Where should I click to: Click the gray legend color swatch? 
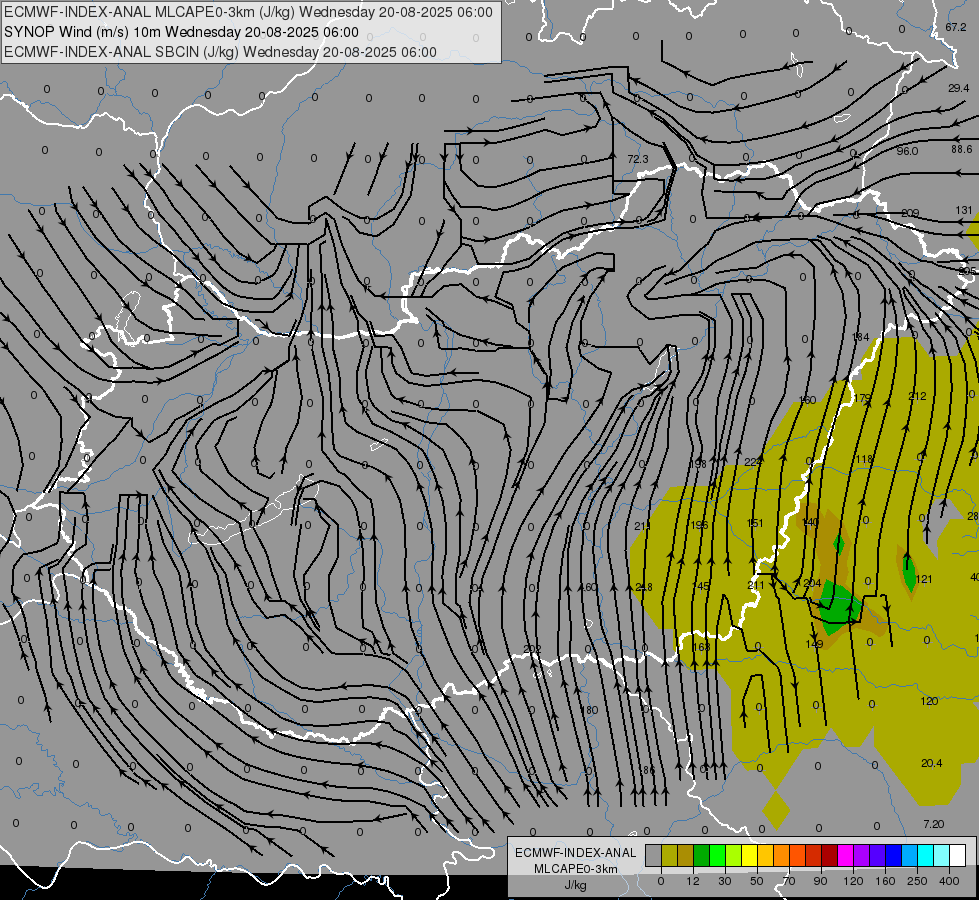tap(653, 856)
